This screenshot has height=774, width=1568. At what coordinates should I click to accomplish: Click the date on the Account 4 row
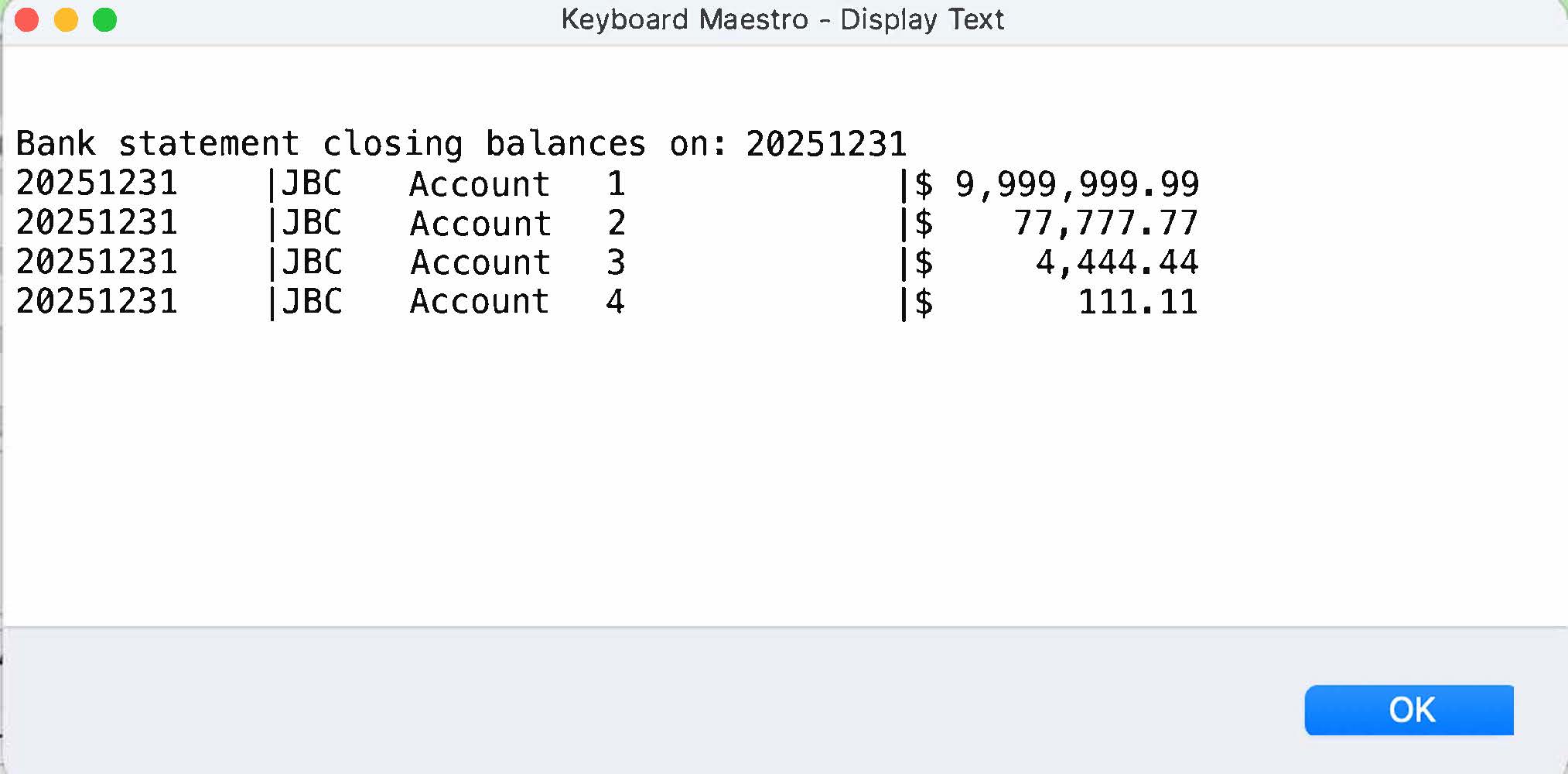pyautogui.click(x=97, y=302)
